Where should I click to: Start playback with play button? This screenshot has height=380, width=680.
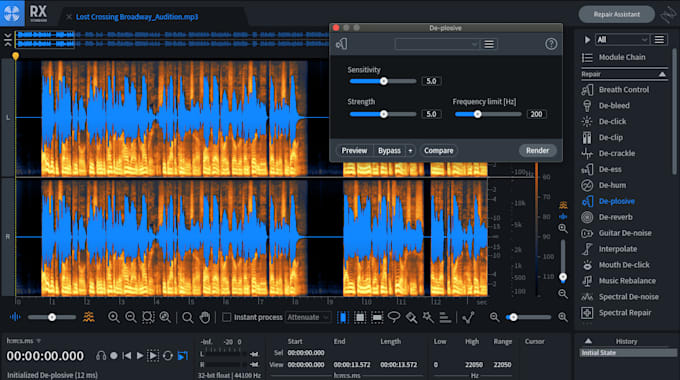pos(140,356)
